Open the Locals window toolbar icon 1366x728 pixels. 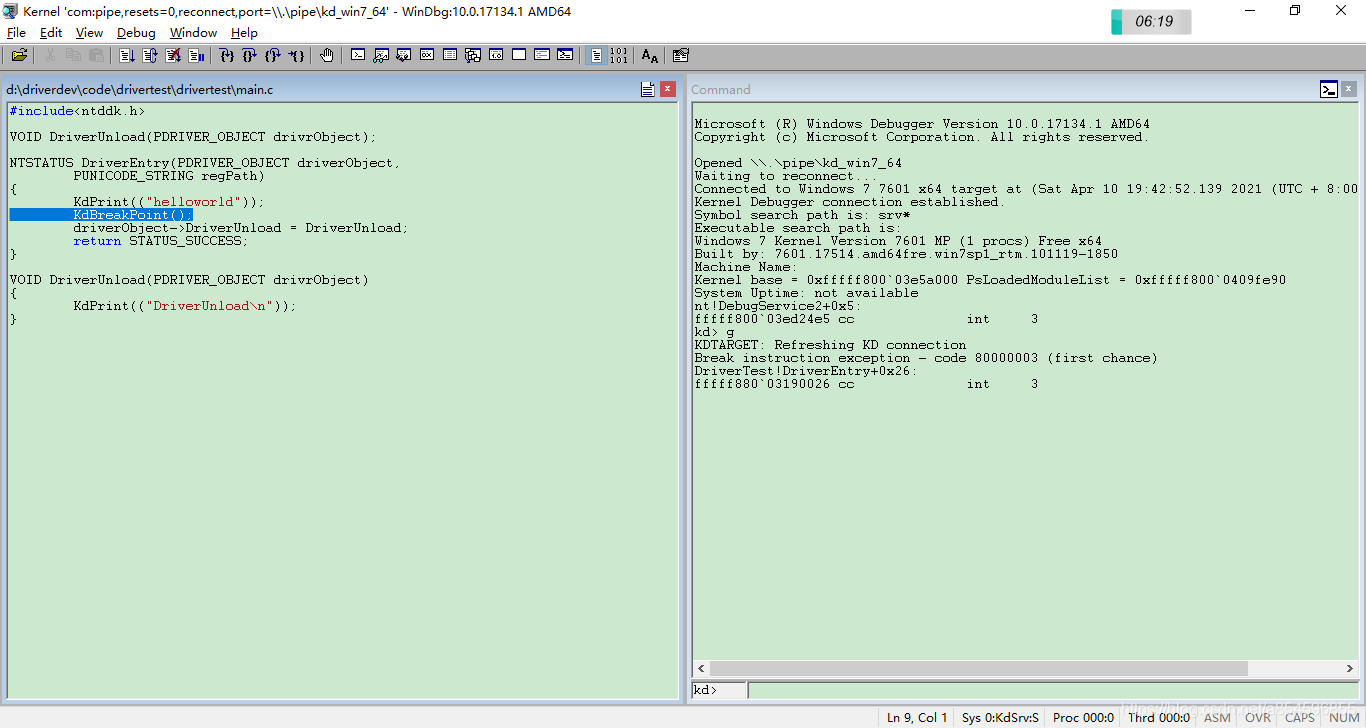pyautogui.click(x=404, y=55)
